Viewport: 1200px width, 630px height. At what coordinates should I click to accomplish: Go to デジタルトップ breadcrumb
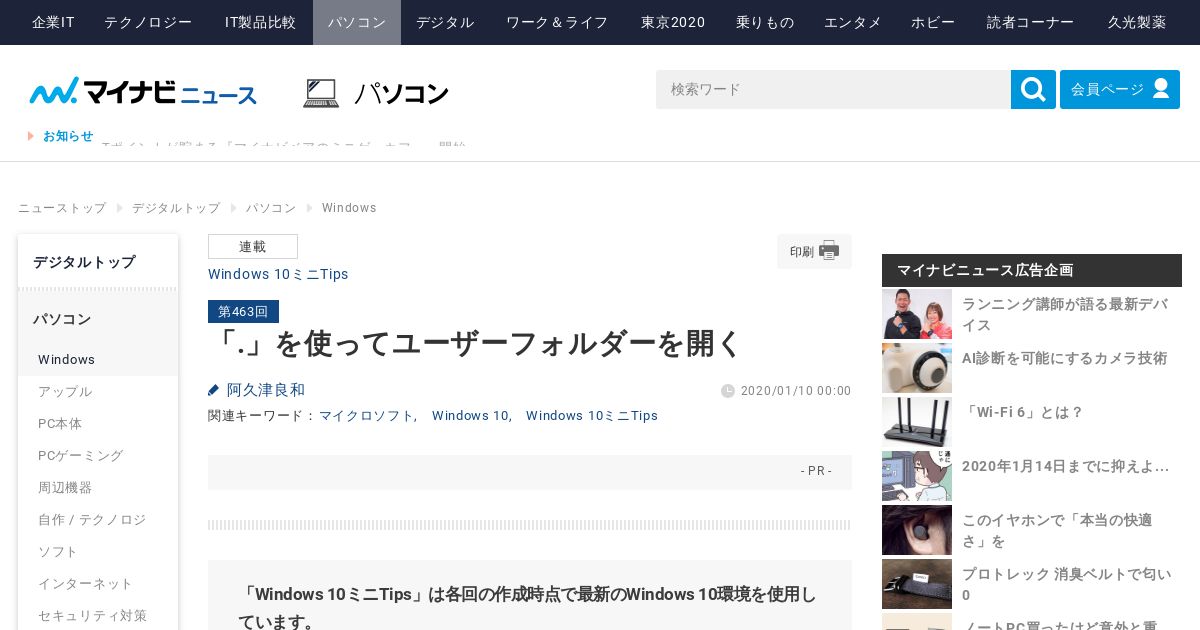(176, 208)
